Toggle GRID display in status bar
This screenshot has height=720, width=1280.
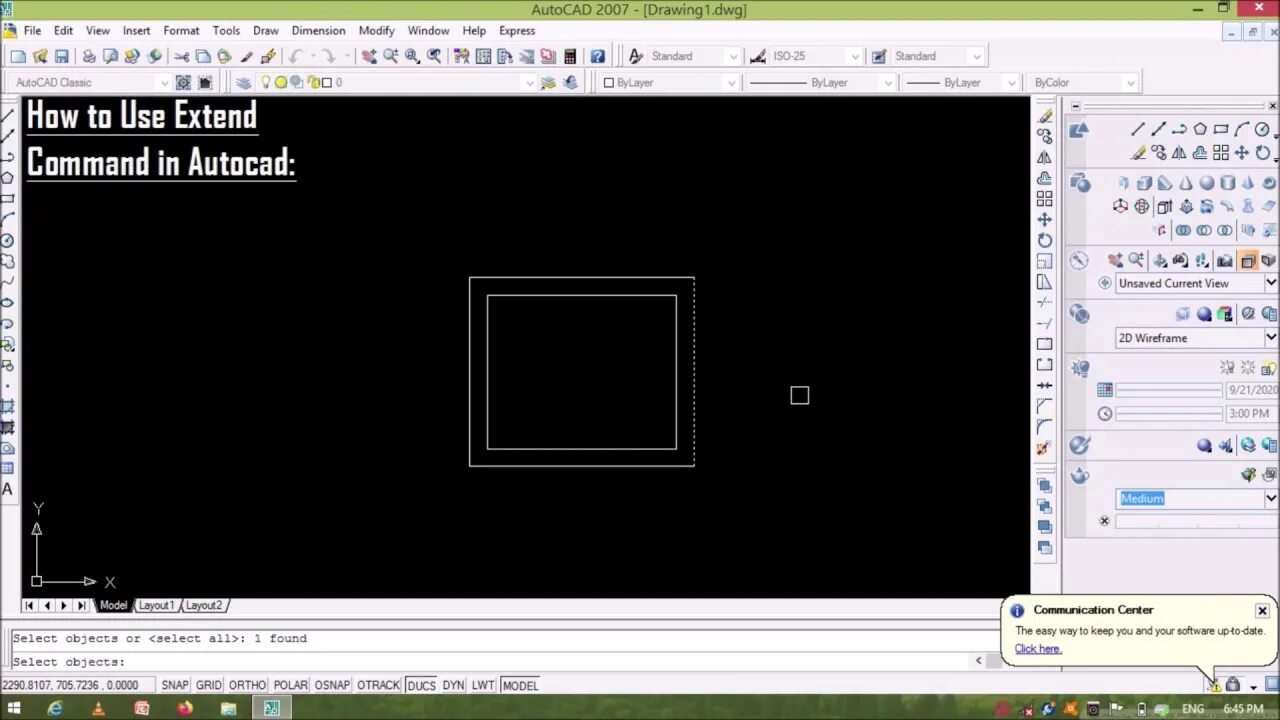pos(209,685)
